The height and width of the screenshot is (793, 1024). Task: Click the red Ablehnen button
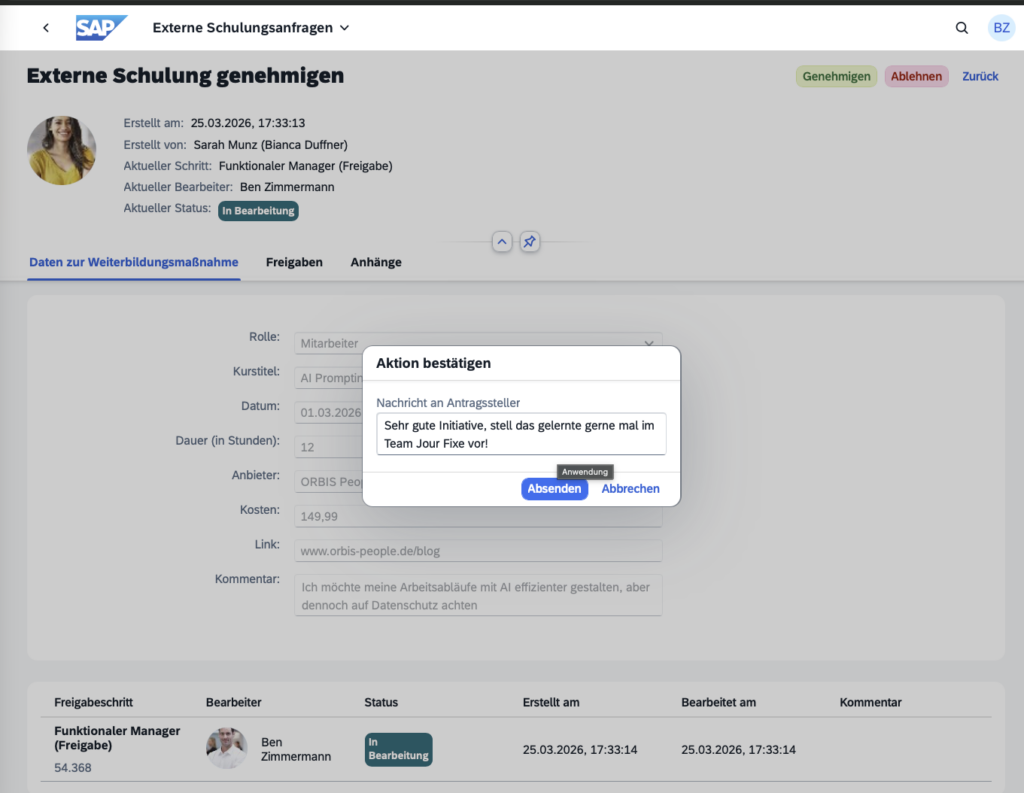pyautogui.click(x=916, y=76)
